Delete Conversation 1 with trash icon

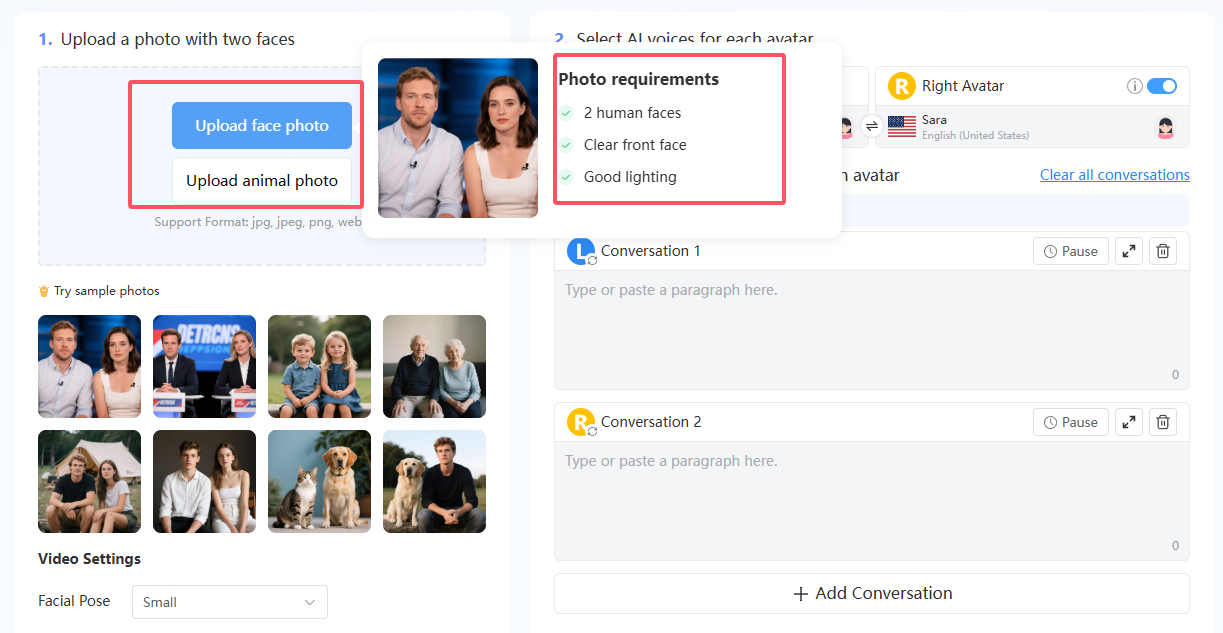[x=1162, y=252]
